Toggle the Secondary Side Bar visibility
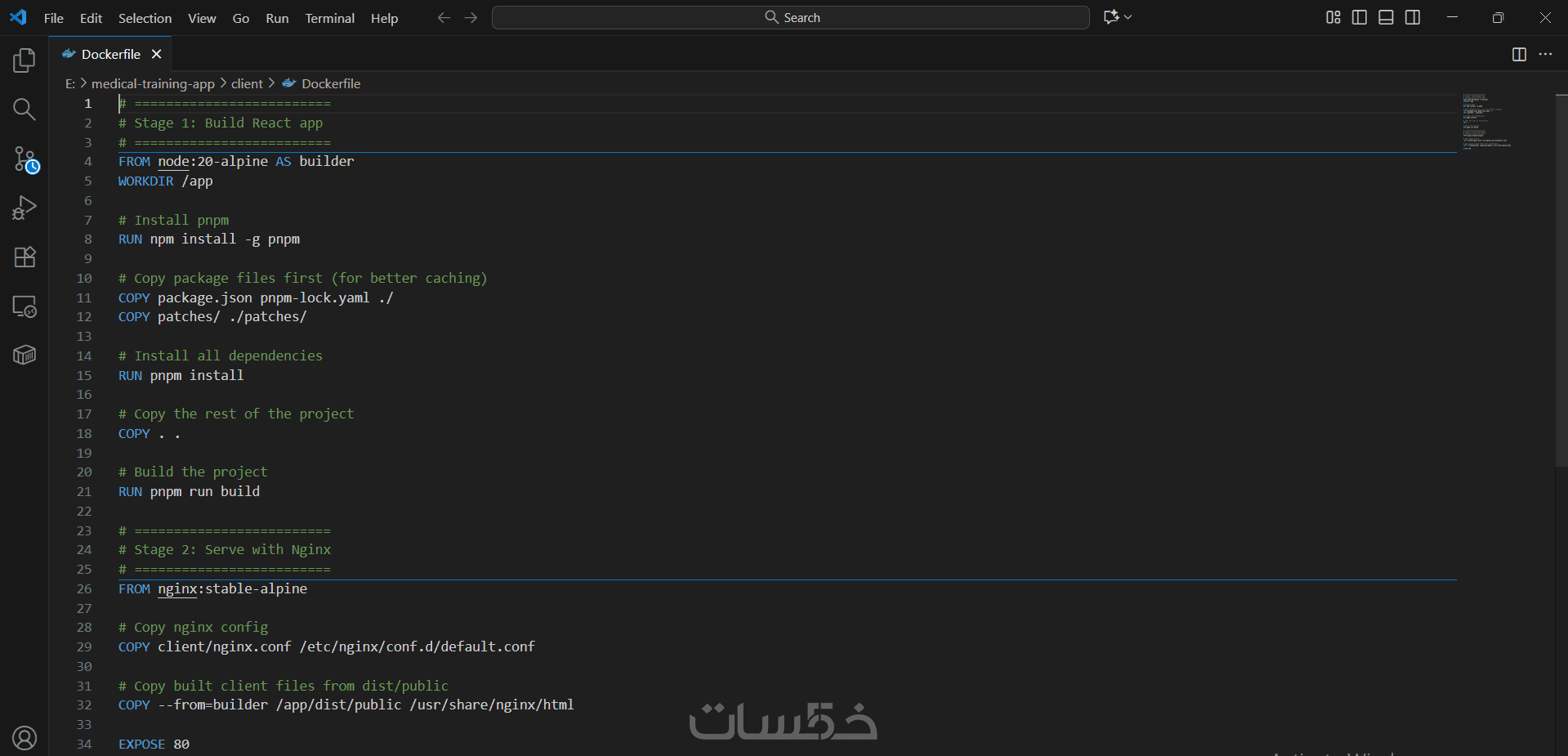Screen dimensions: 1568x756 click(x=1413, y=17)
